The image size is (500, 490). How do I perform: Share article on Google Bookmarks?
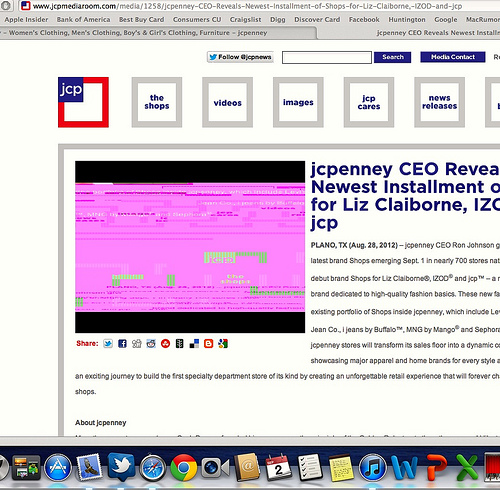pyautogui.click(x=223, y=344)
